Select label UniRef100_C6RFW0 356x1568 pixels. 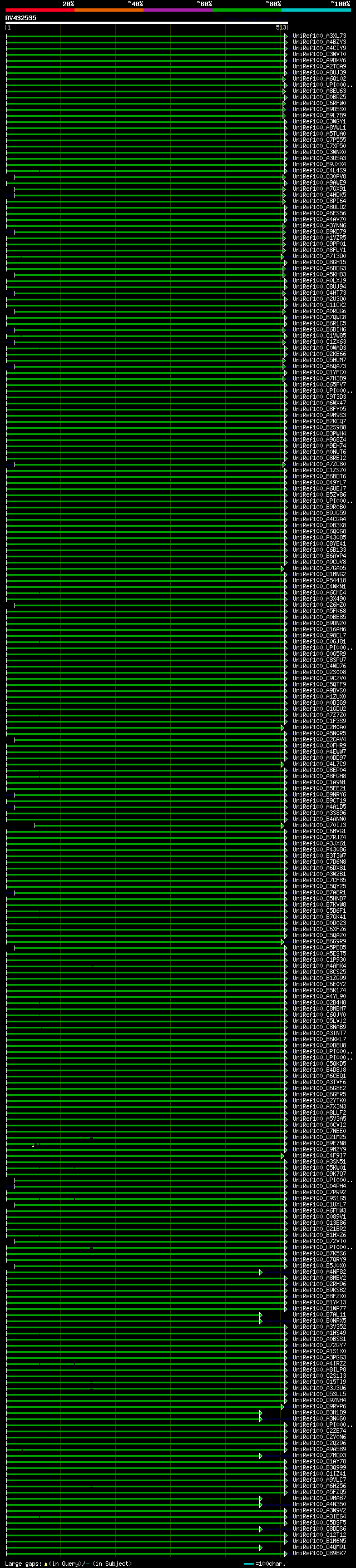319,103
